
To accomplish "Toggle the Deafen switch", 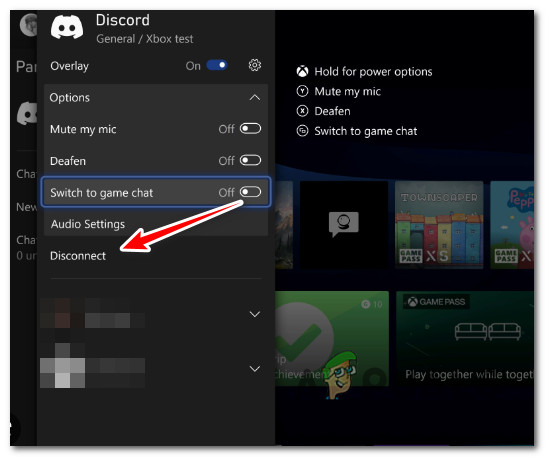I will pos(250,161).
